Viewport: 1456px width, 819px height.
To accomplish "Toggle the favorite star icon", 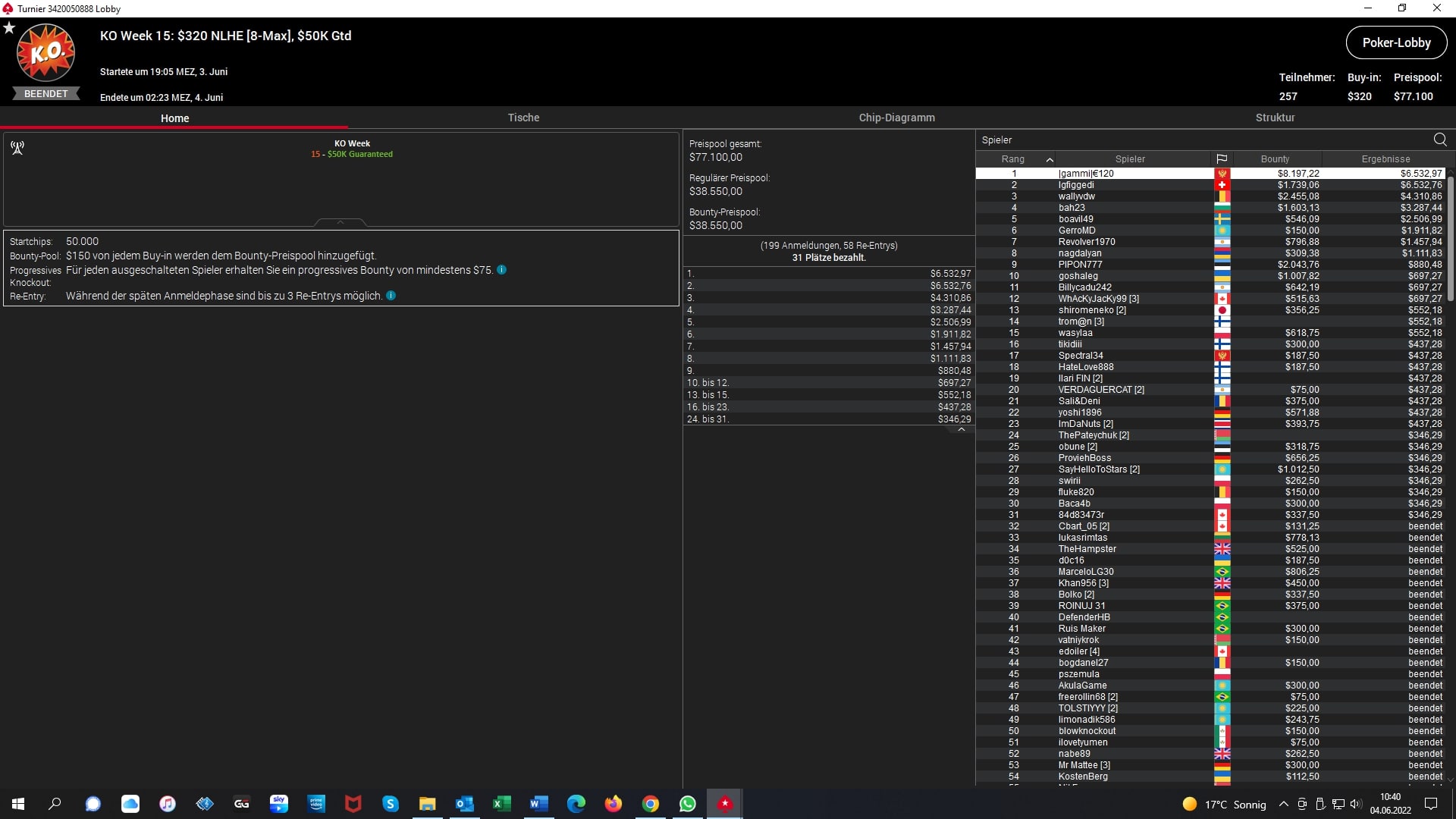I will [9, 28].
